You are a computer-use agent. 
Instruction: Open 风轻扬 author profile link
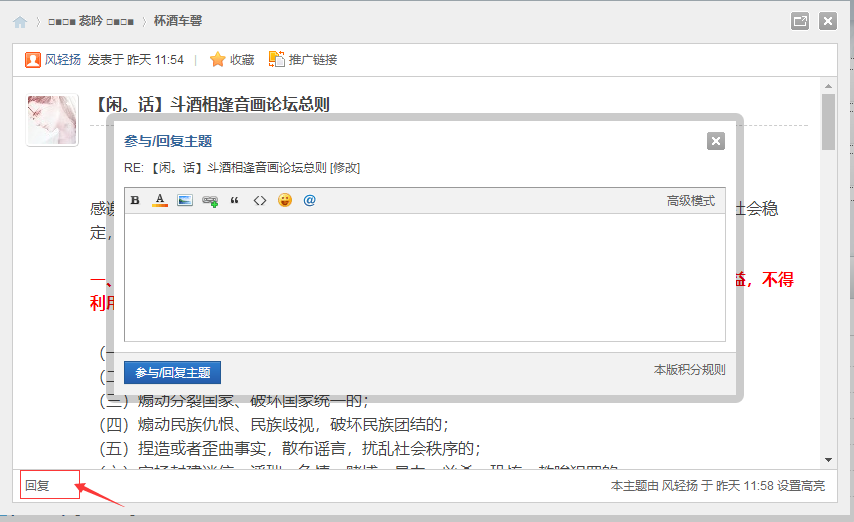(63, 59)
